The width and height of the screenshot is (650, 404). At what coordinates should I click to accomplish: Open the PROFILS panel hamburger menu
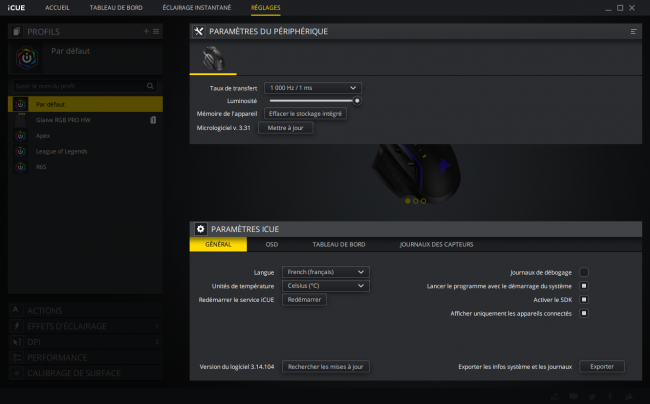pyautogui.click(x=156, y=31)
